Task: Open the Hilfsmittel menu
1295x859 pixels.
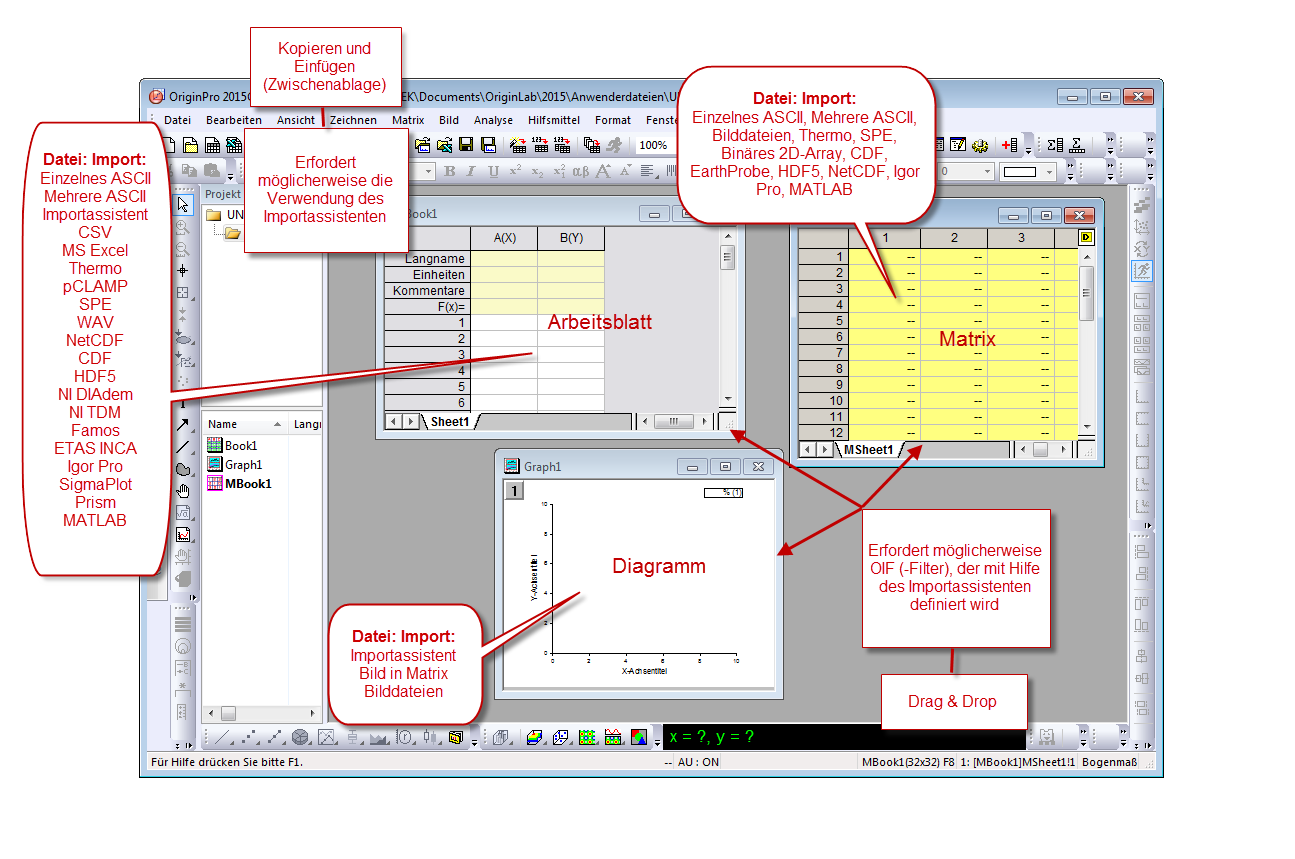Action: (554, 120)
